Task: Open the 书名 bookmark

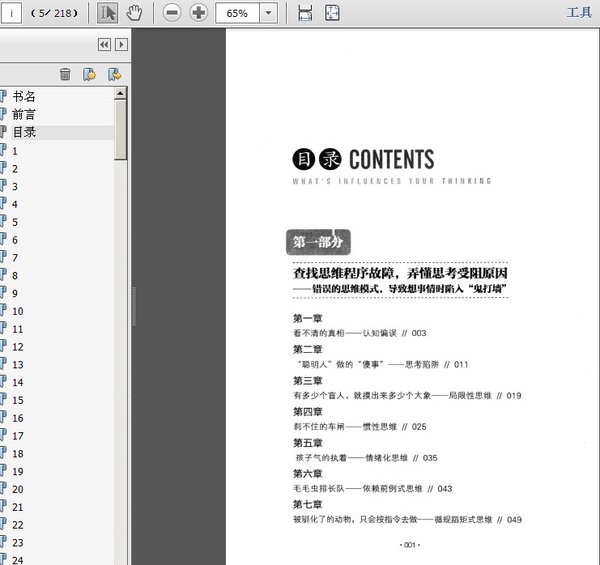Action: click(24, 96)
